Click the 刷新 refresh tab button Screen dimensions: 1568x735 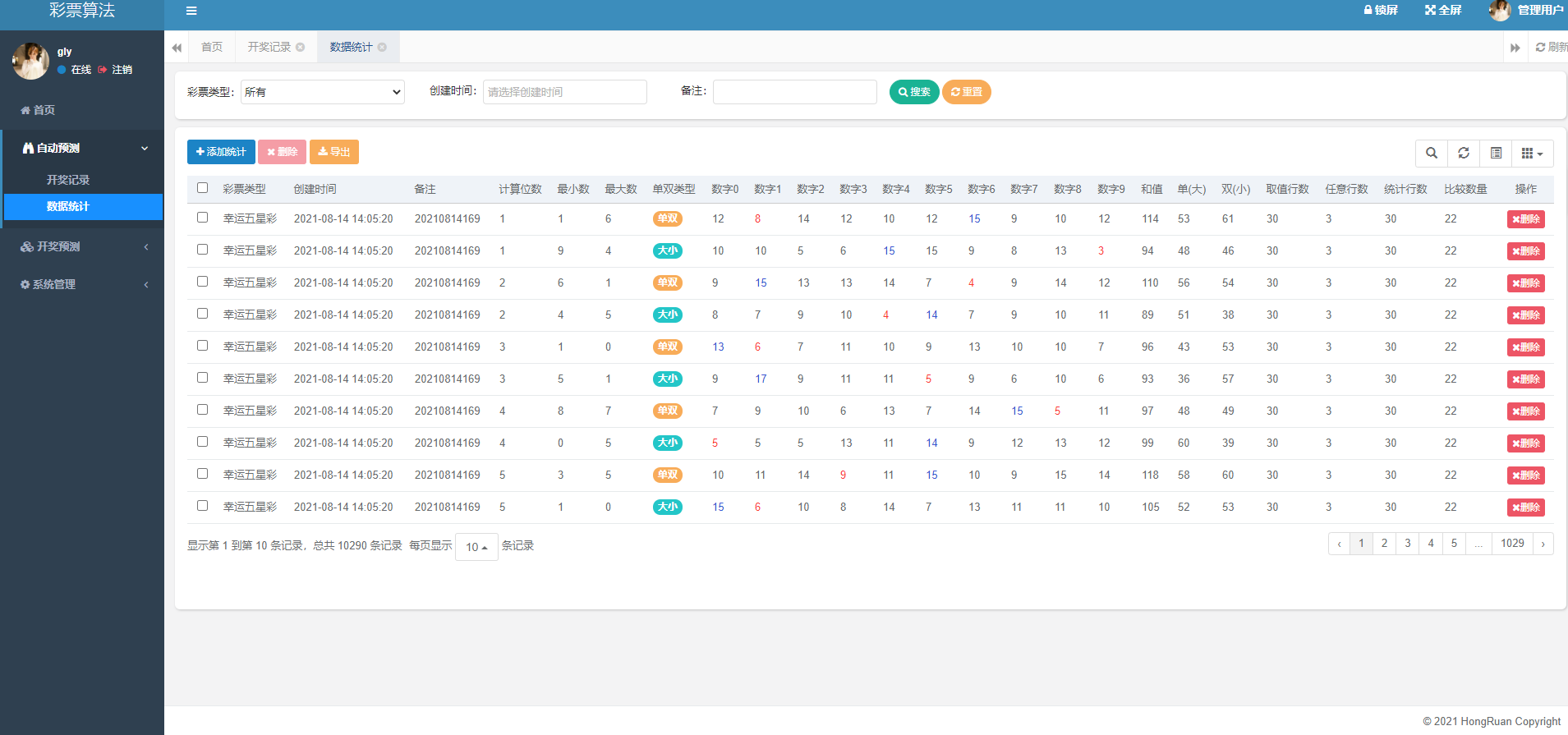pyautogui.click(x=1551, y=47)
